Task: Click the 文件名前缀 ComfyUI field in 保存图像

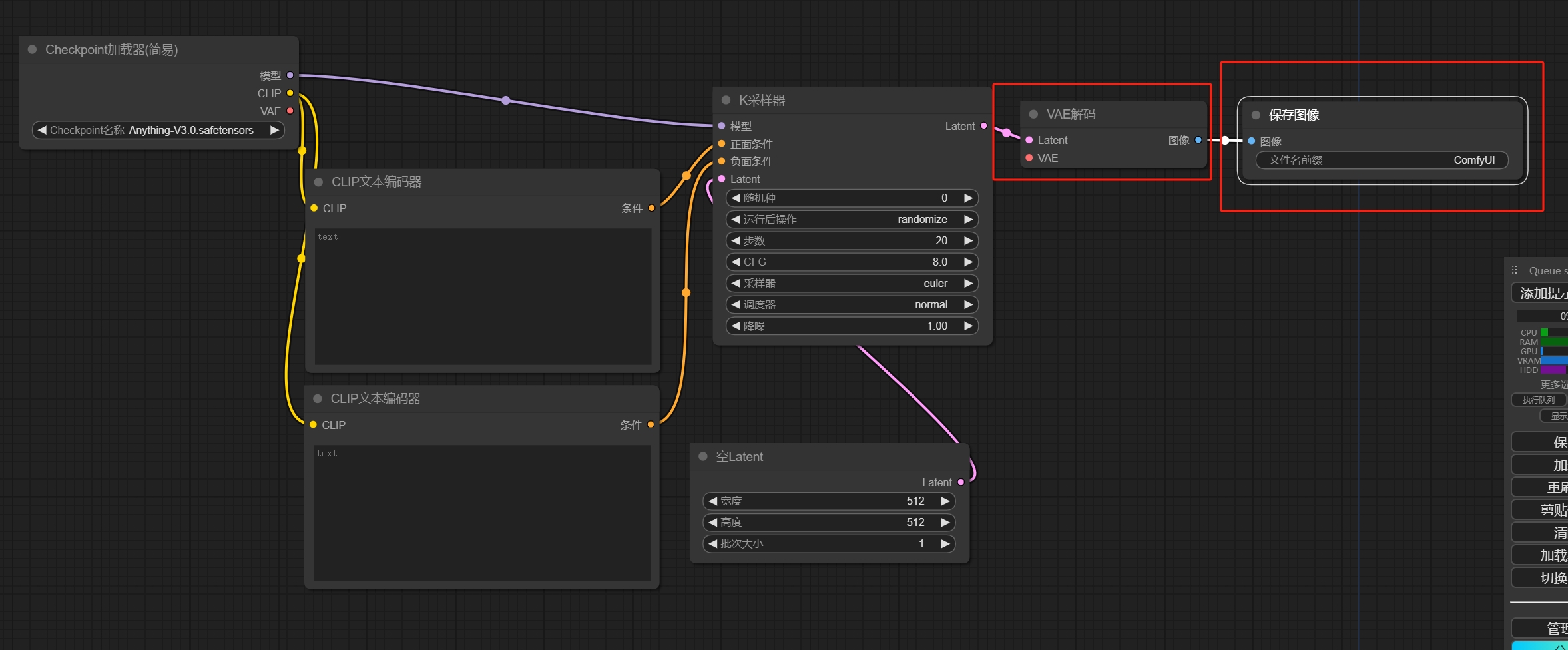Action: 1382,160
